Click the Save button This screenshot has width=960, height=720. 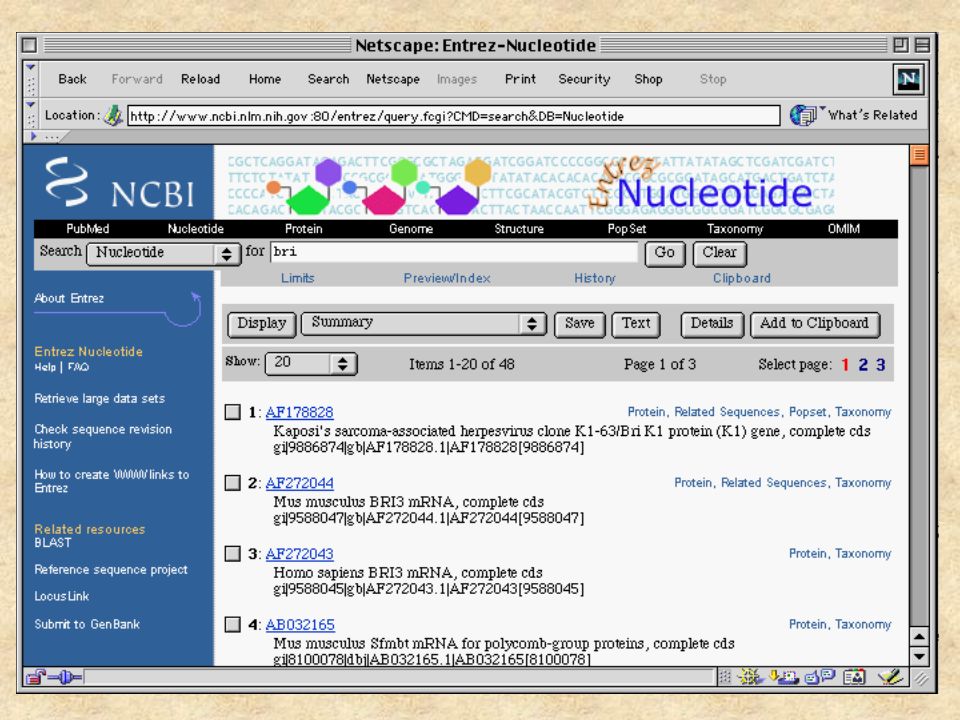point(579,324)
